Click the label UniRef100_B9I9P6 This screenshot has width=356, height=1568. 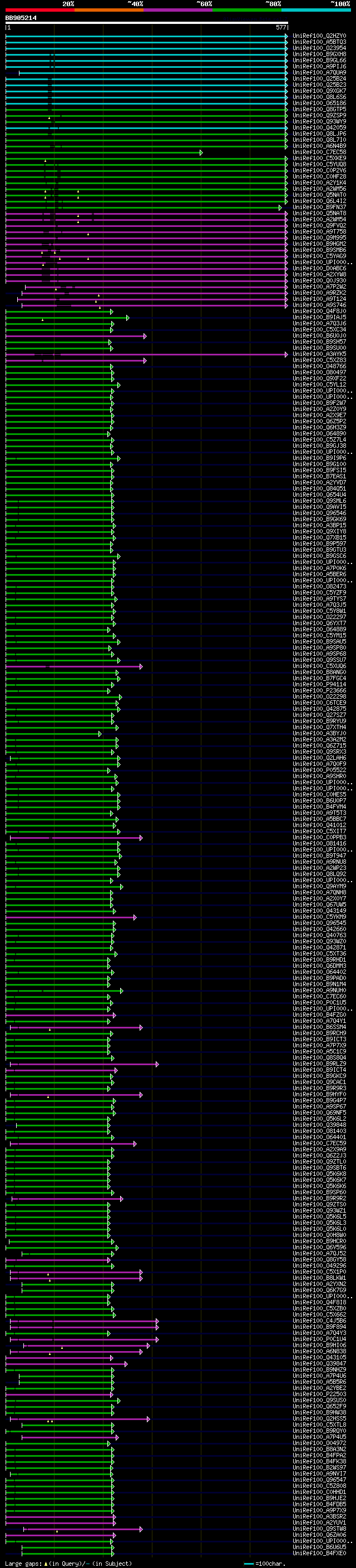click(319, 458)
